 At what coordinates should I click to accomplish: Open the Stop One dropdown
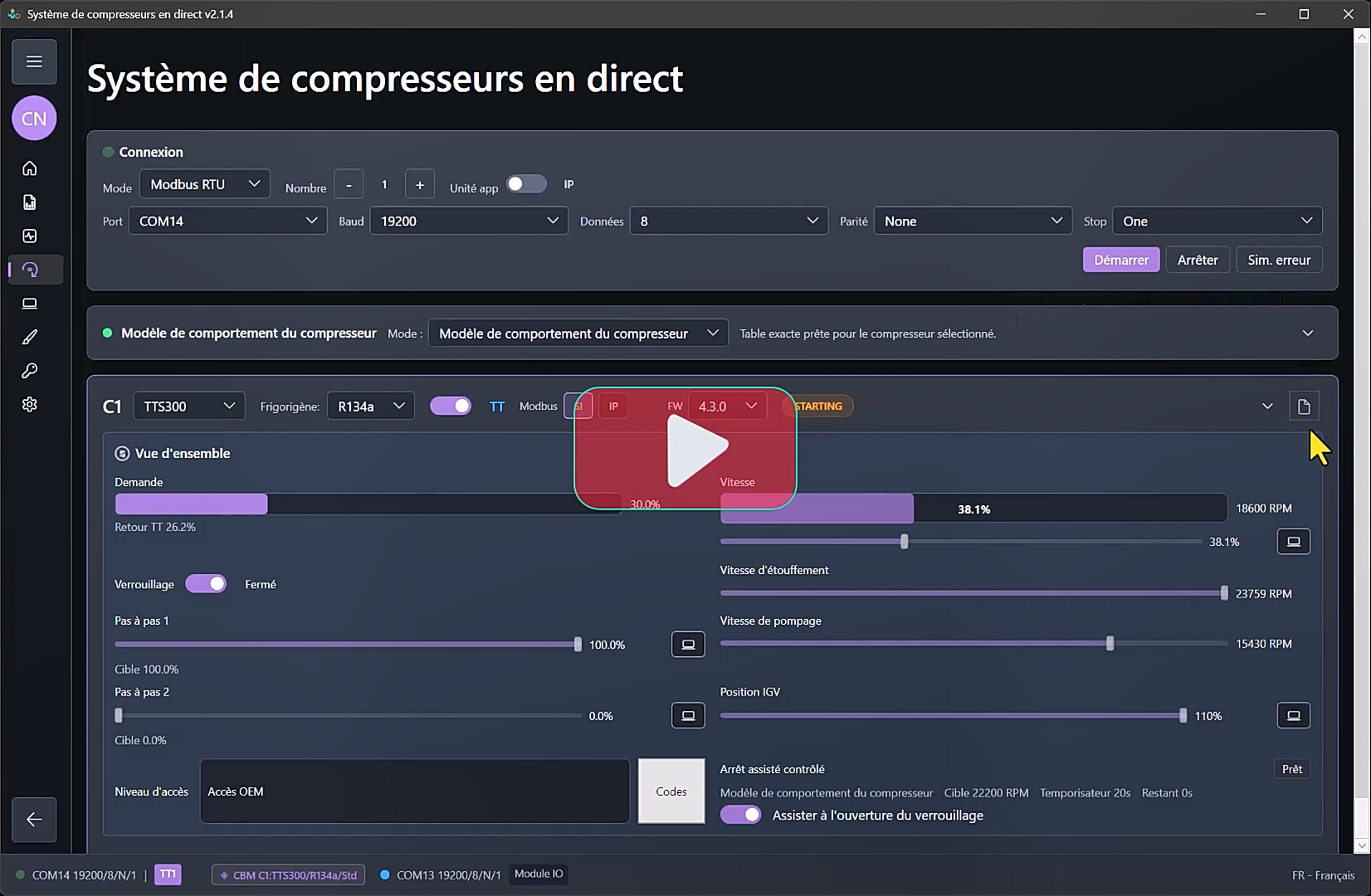(1217, 221)
